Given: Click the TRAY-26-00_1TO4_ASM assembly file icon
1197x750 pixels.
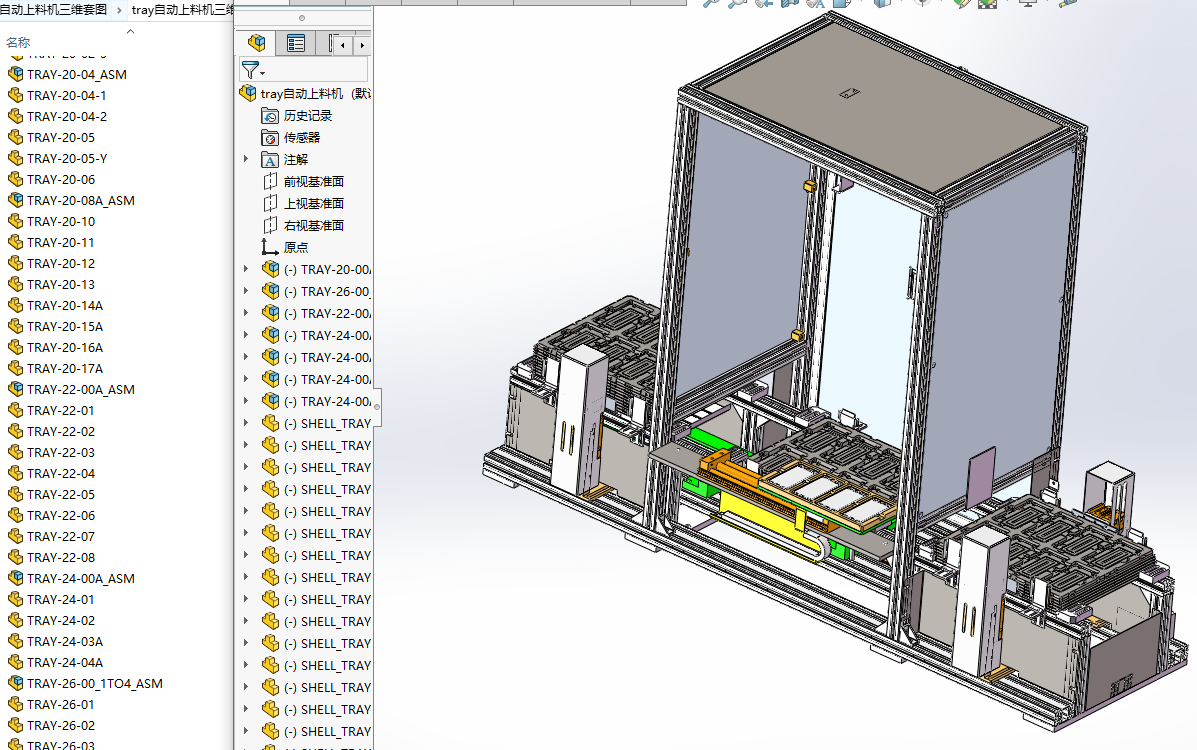Looking at the screenshot, I should click(15, 683).
